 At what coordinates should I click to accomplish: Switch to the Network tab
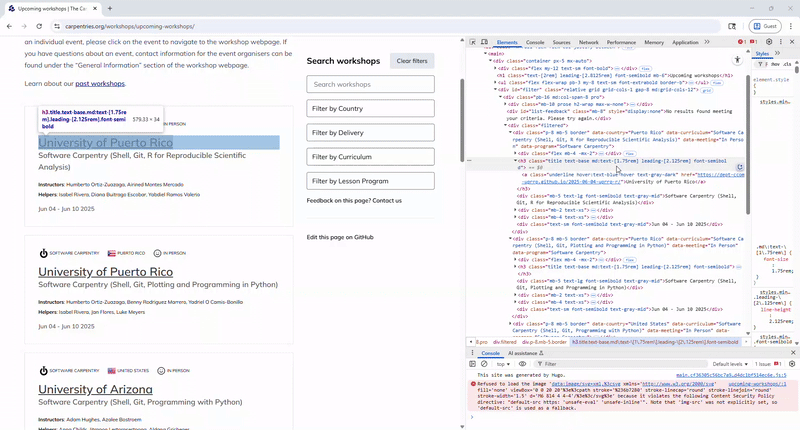coord(588,42)
